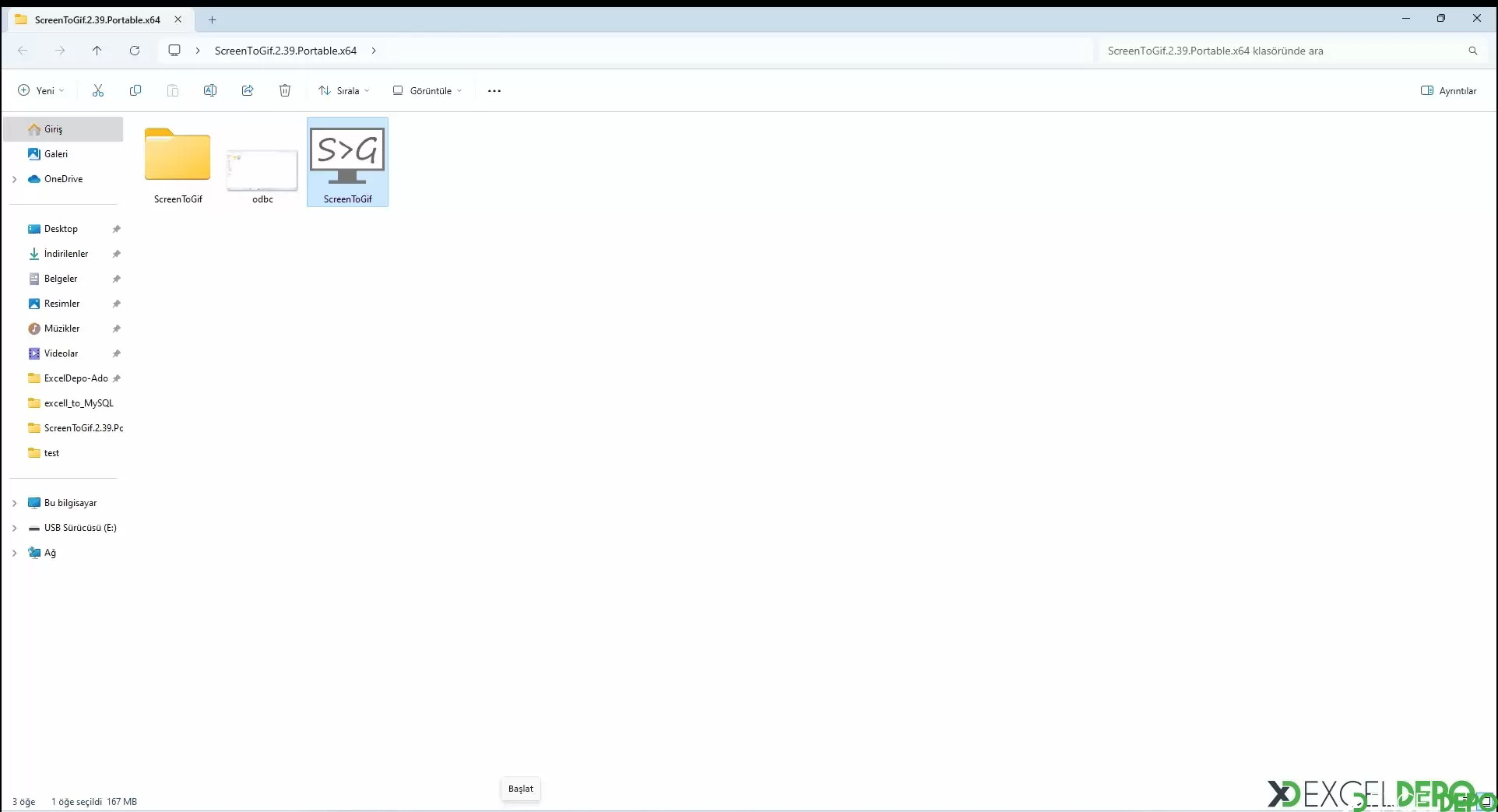The image size is (1498, 812).
Task: Open the Sırala sort dropdown
Action: pyautogui.click(x=344, y=91)
